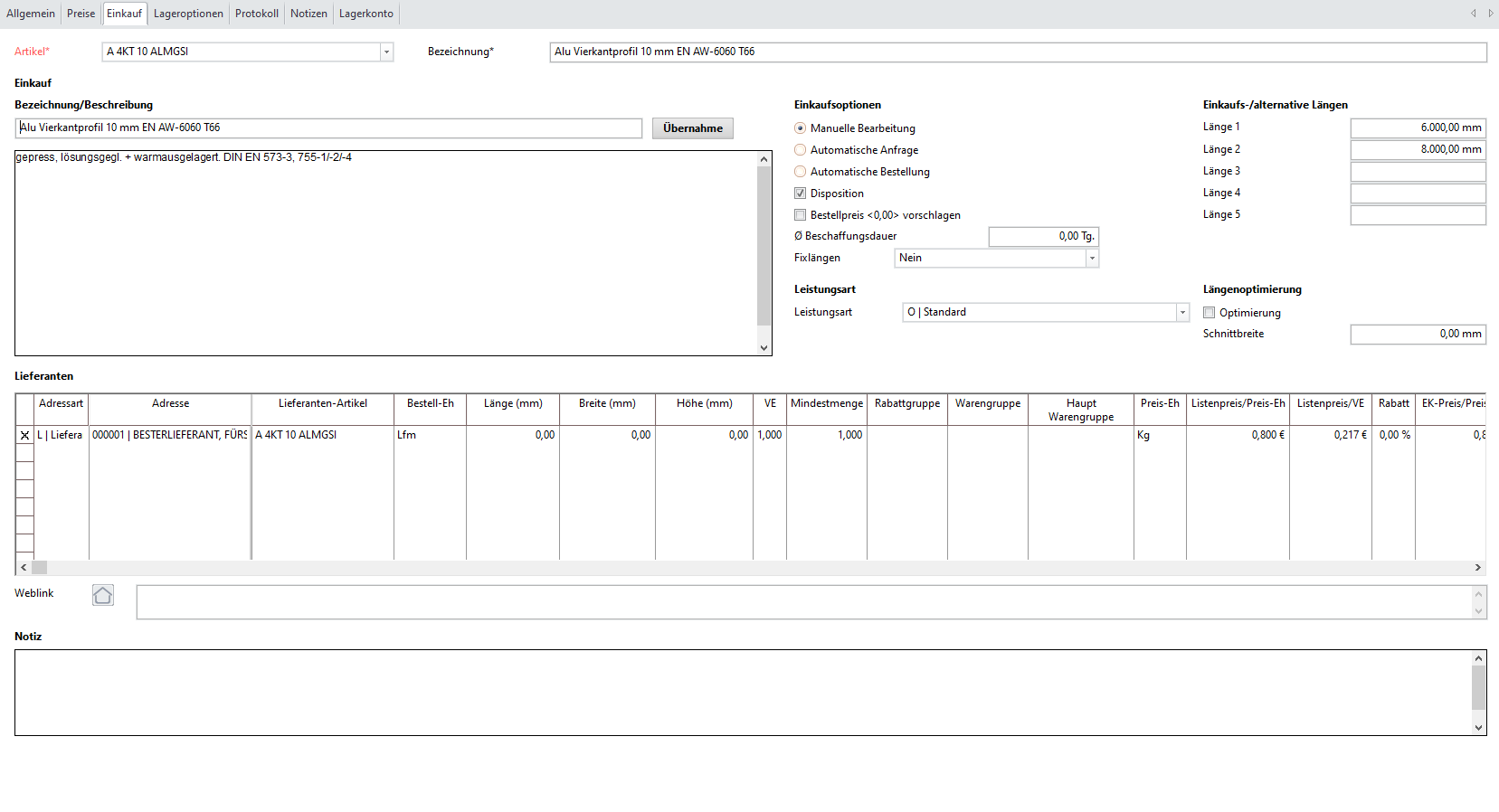Open the Preise tab
1499x812 pixels.
[81, 14]
